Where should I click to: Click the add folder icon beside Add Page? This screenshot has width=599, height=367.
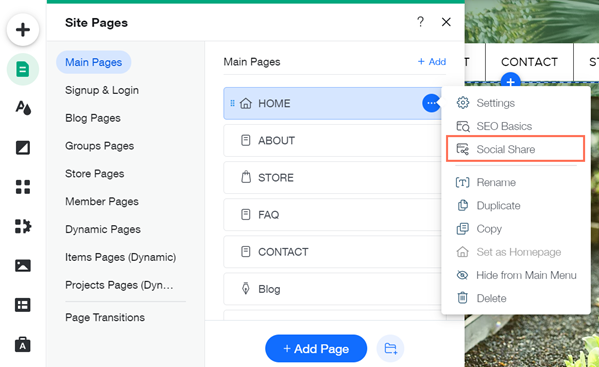pos(390,348)
